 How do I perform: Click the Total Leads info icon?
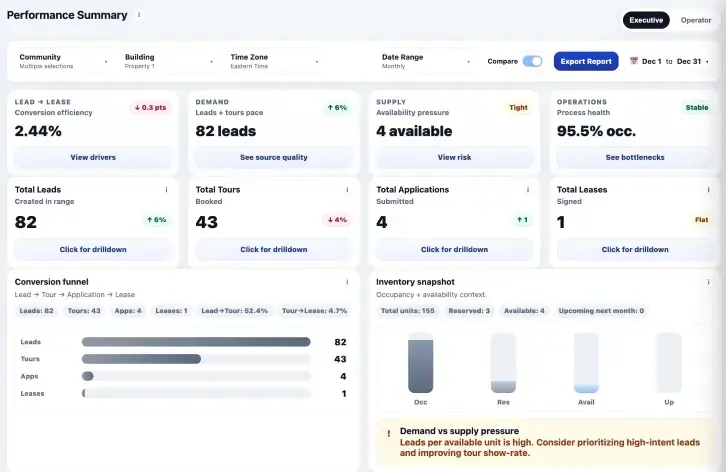click(x=166, y=189)
